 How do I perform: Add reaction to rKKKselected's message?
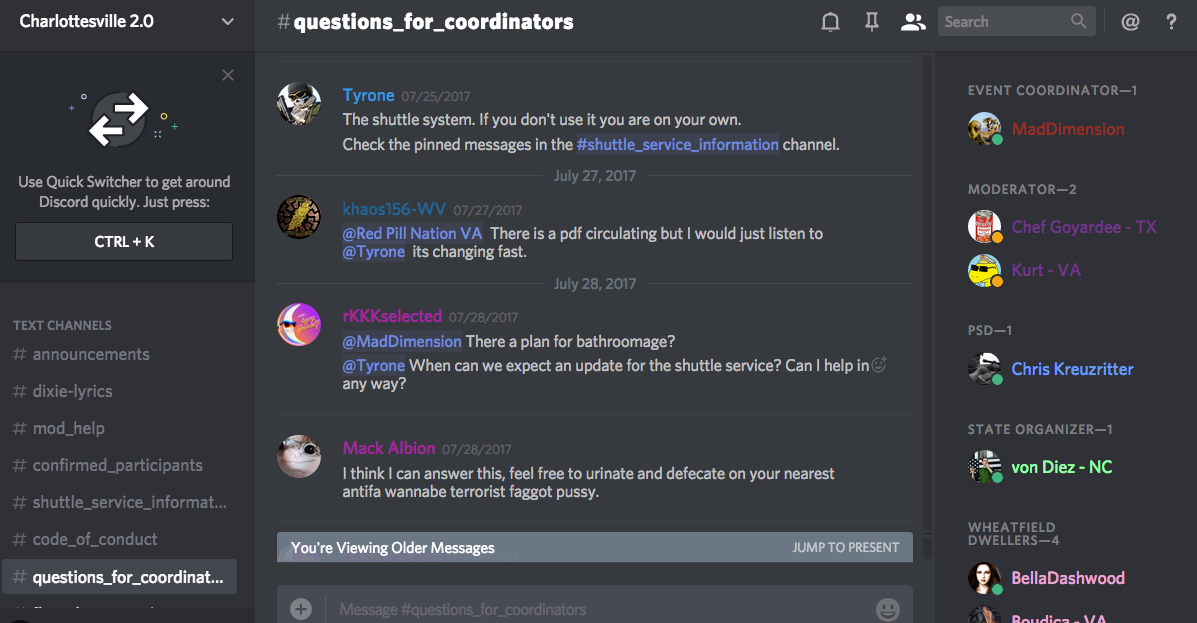[879, 366]
